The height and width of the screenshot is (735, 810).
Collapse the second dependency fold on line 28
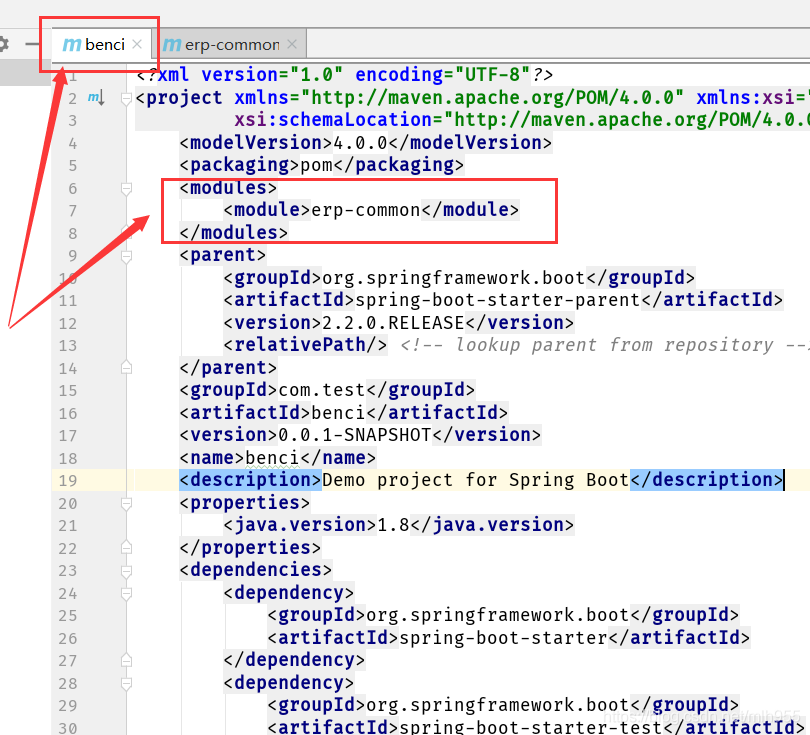pos(126,683)
